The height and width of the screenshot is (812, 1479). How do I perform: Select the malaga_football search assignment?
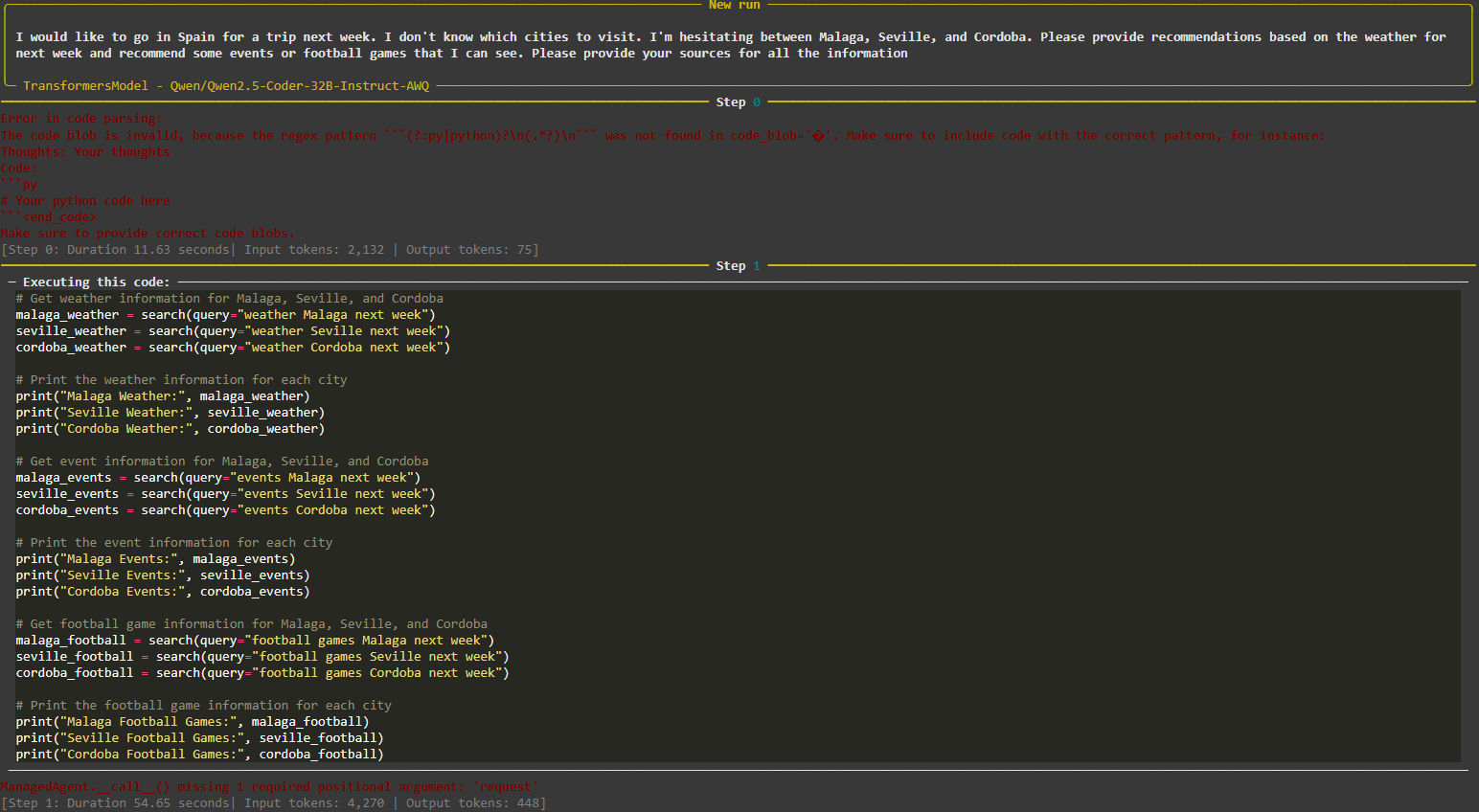click(254, 640)
